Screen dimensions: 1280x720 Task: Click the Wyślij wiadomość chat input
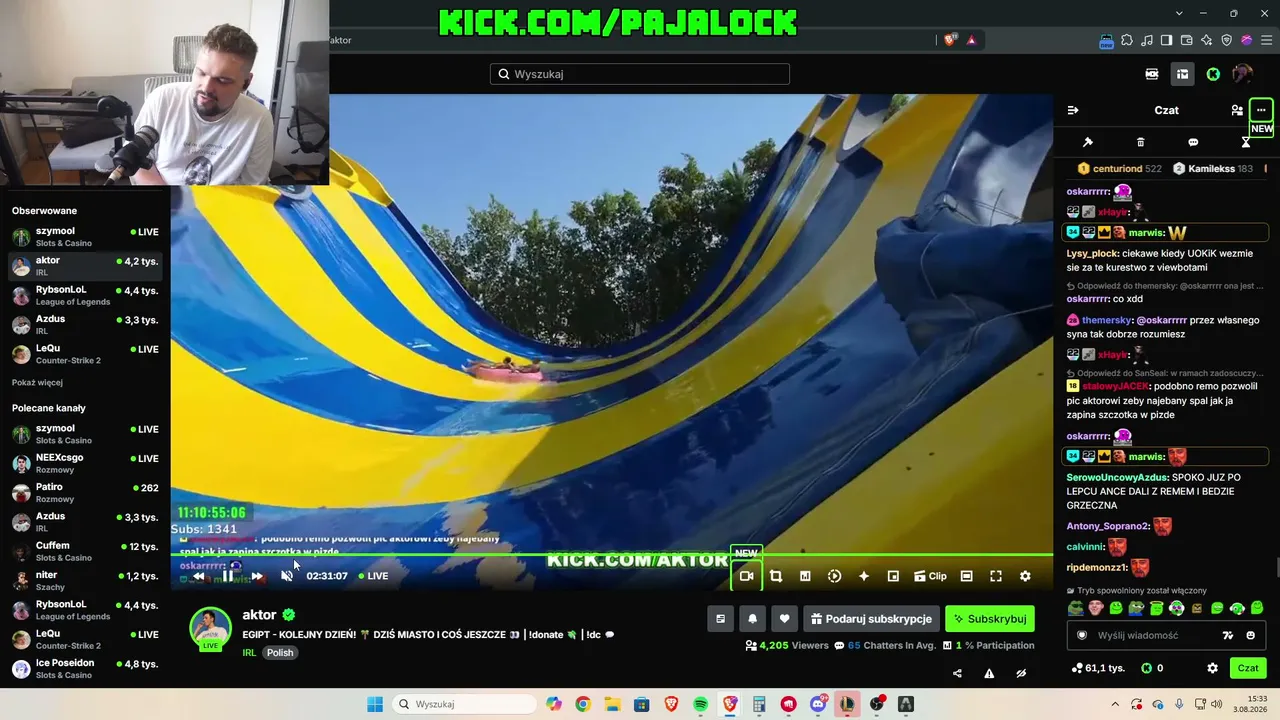[x=1167, y=635]
